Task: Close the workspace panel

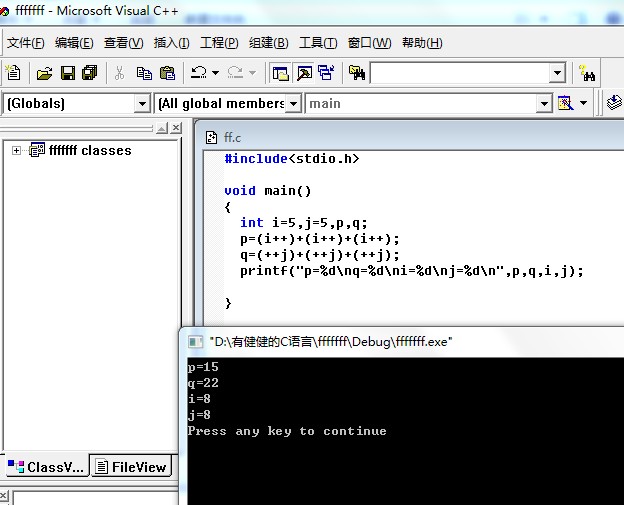Action: point(176,128)
